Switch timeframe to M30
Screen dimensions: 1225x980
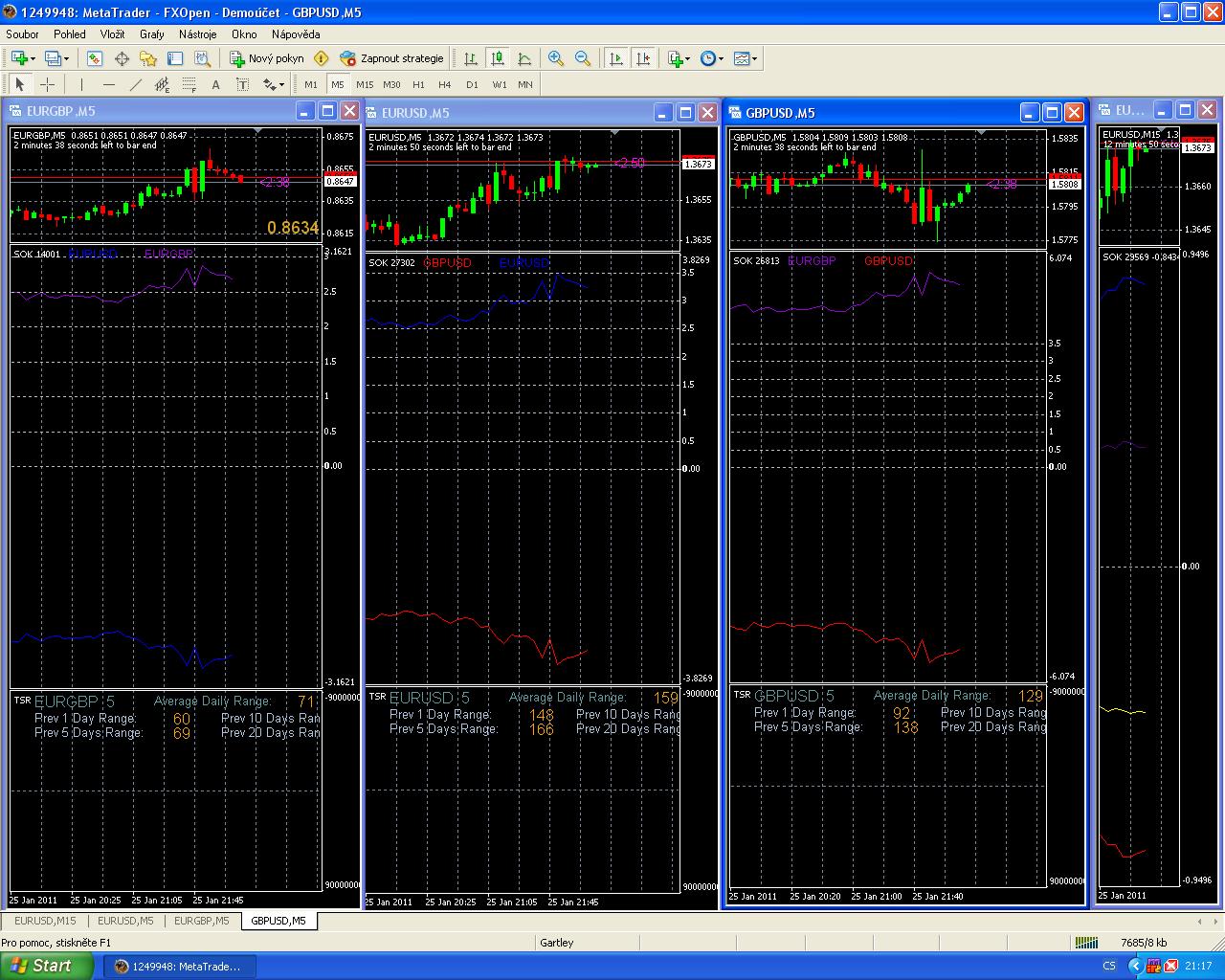pos(391,84)
